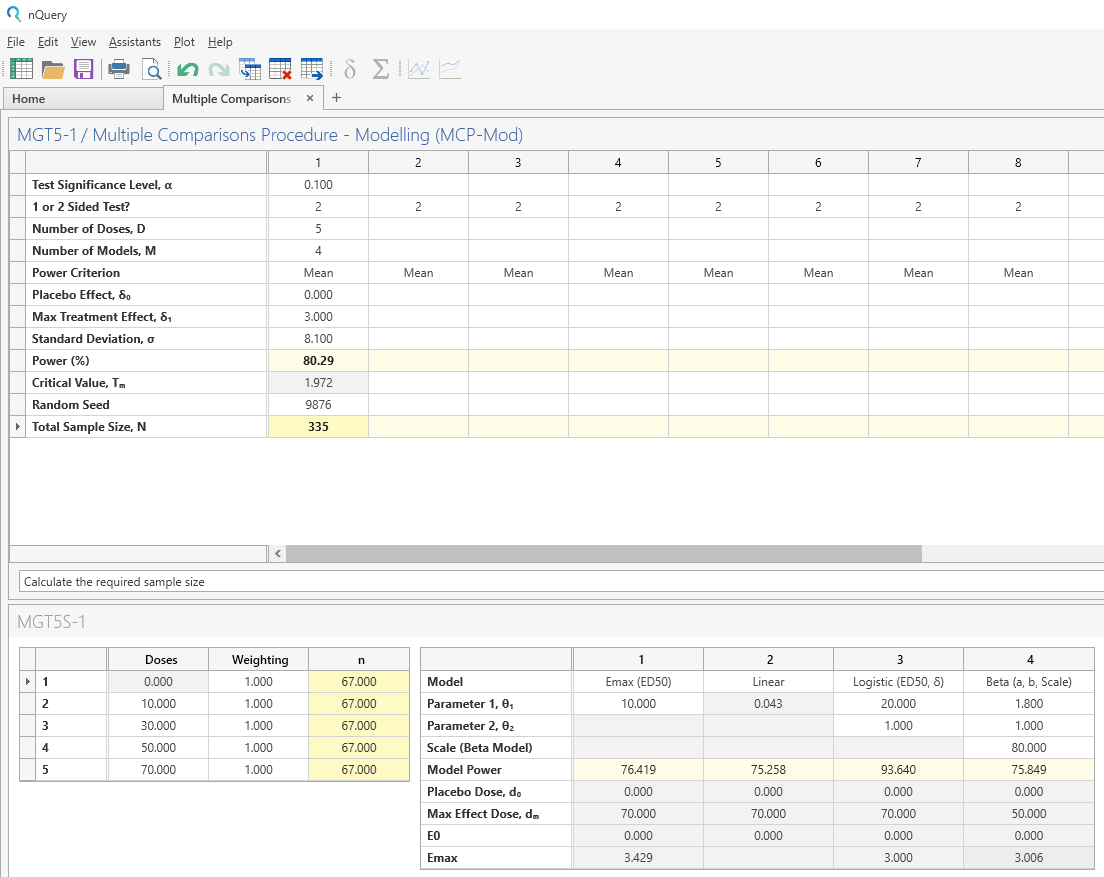This screenshot has height=877, width=1104.
Task: Add a new tab with the plus button
Action: click(x=336, y=98)
